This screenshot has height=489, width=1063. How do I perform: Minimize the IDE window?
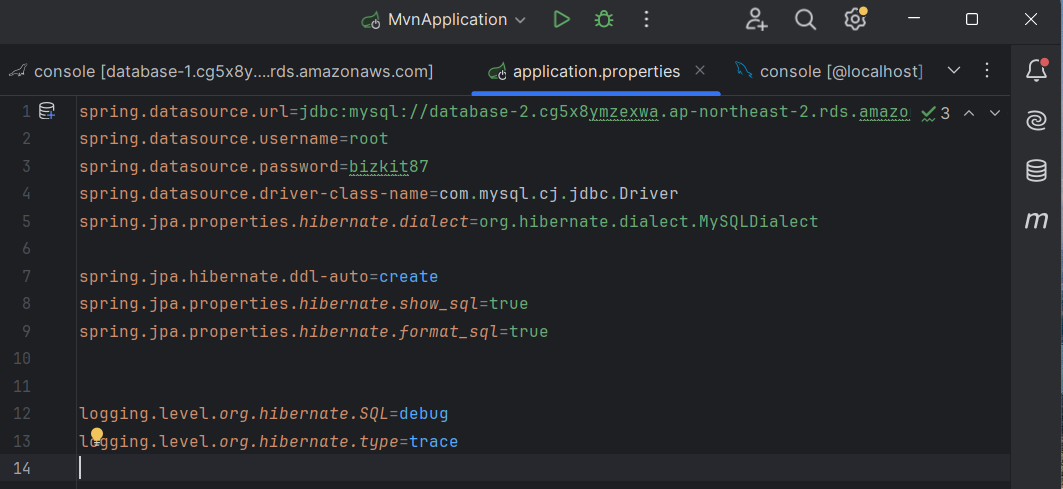(912, 20)
